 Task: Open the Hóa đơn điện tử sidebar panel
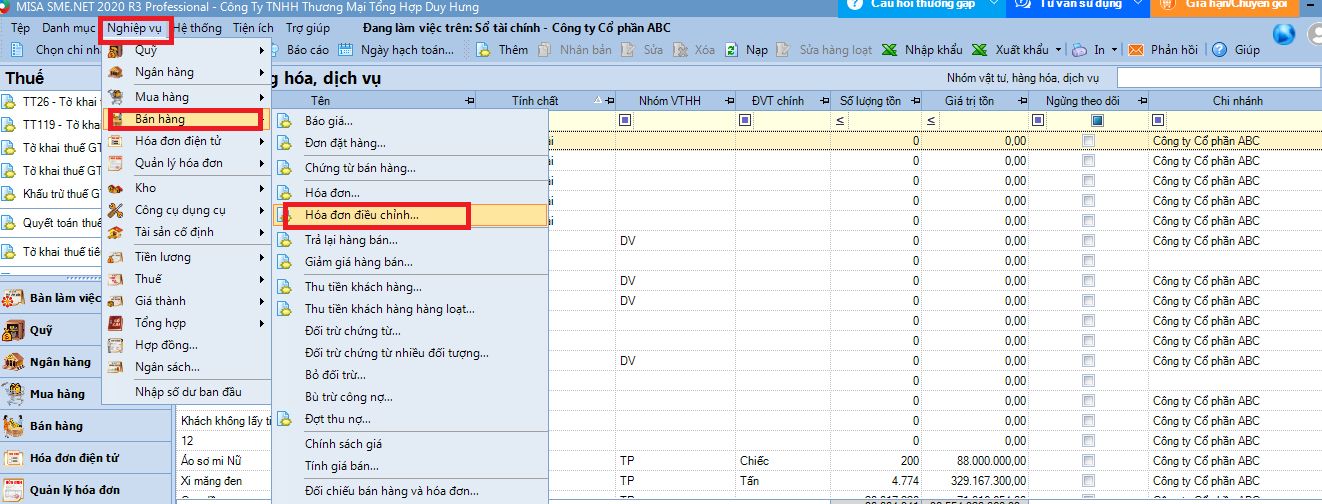[x=86, y=458]
